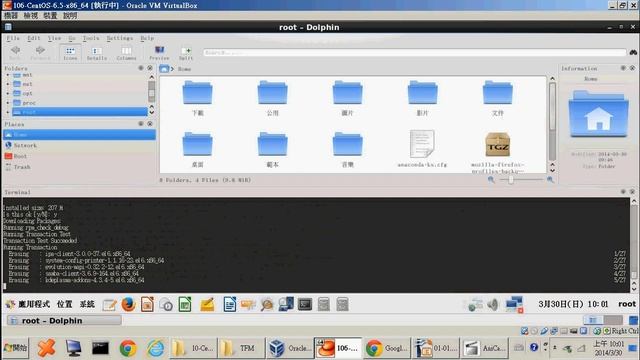The width and height of the screenshot is (640, 360).
Task: Click the volume speaker icon in panel
Action: coord(493,304)
